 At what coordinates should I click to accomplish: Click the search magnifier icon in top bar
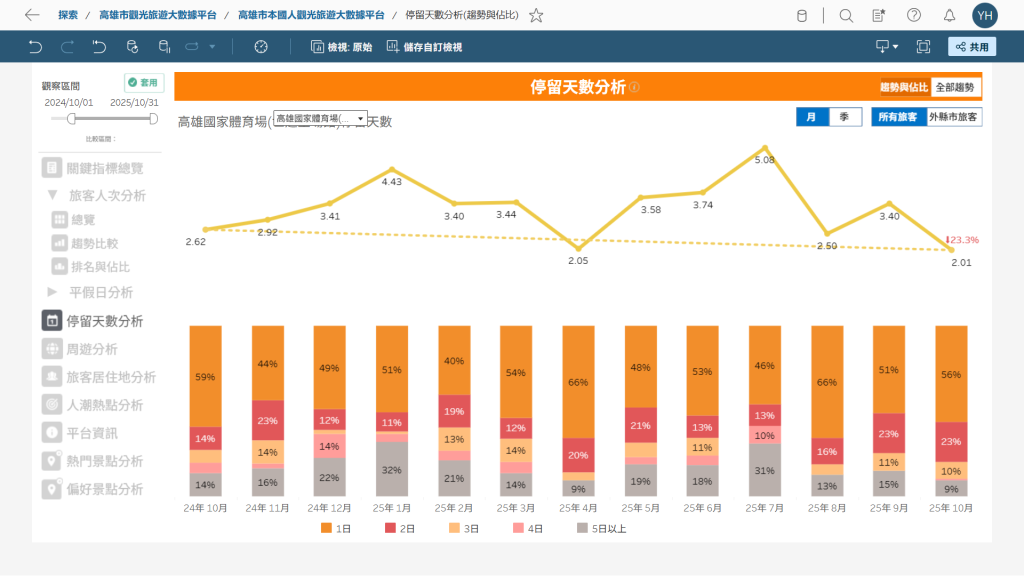point(846,15)
